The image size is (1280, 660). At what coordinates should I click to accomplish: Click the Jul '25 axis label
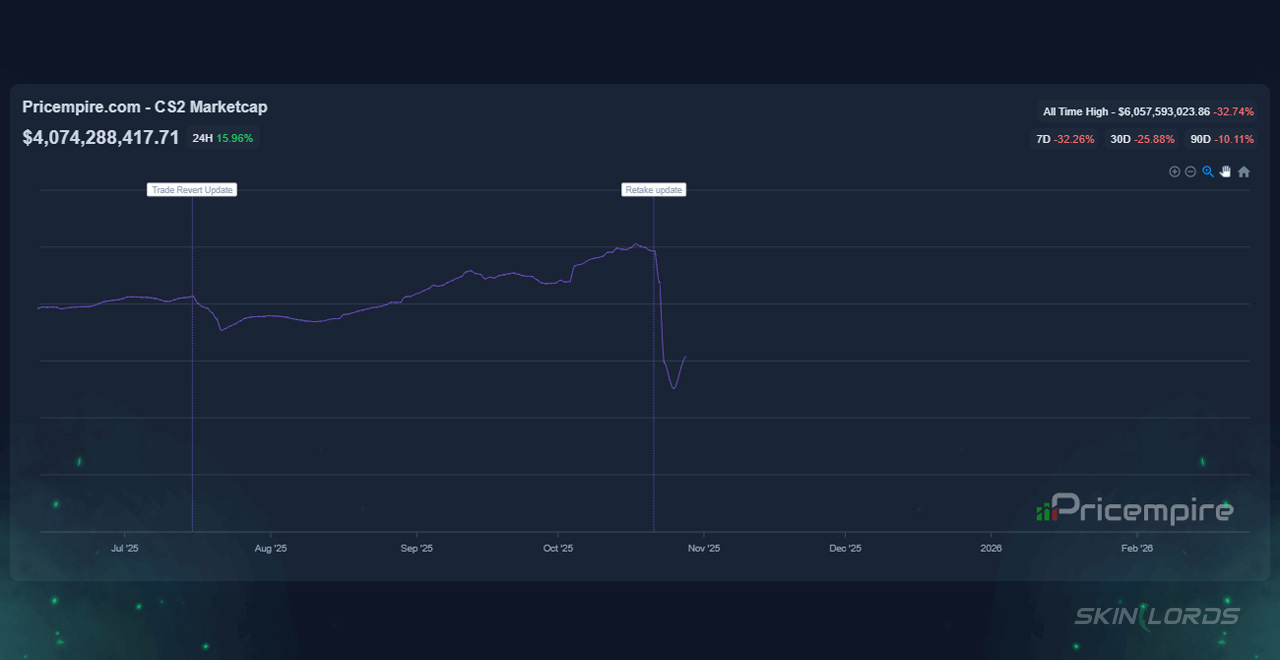click(125, 548)
